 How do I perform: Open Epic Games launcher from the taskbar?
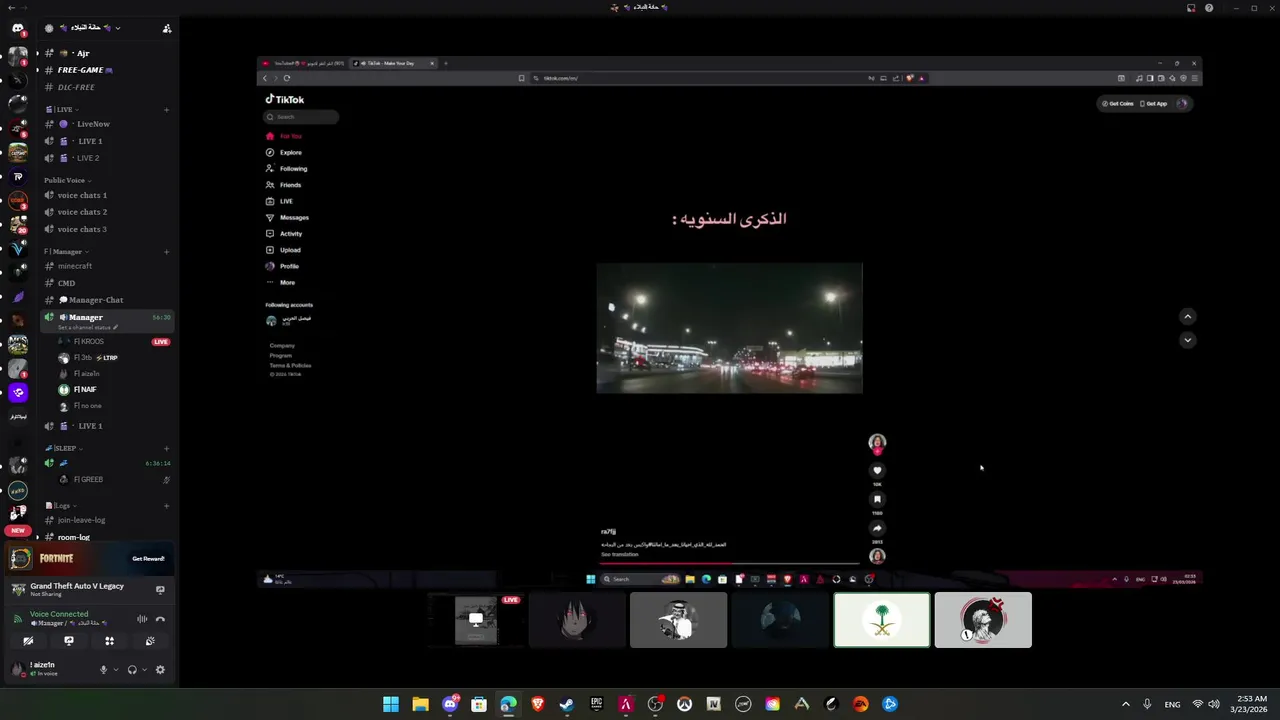coord(596,704)
